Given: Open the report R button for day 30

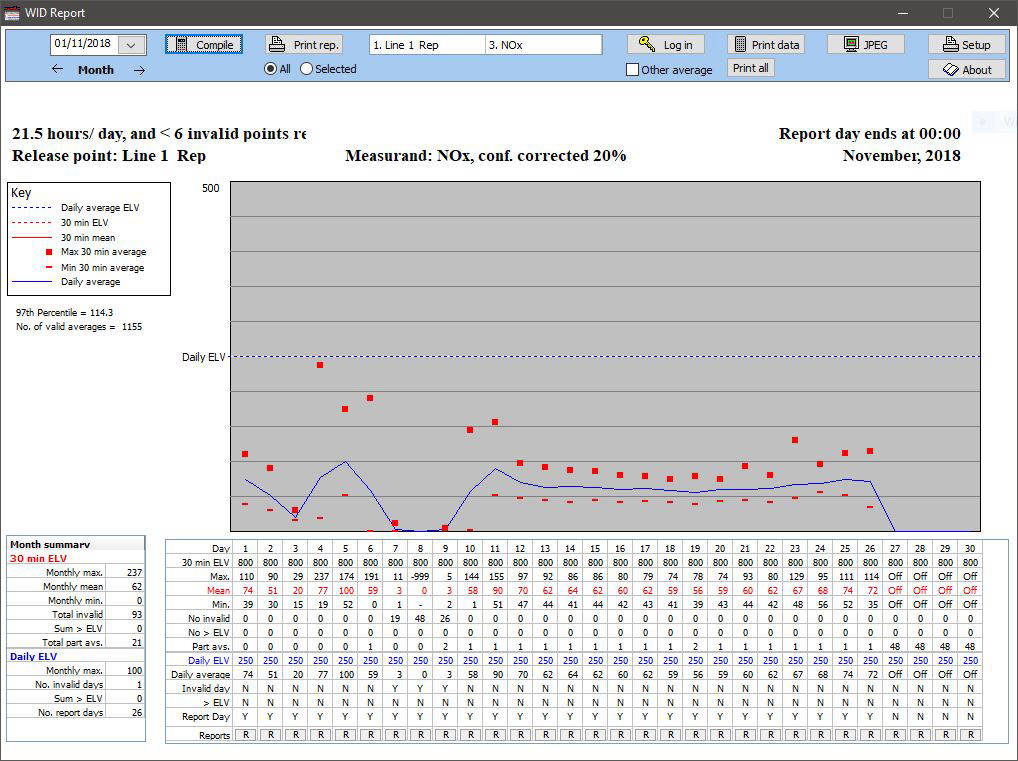Looking at the screenshot, I should coord(969,735).
